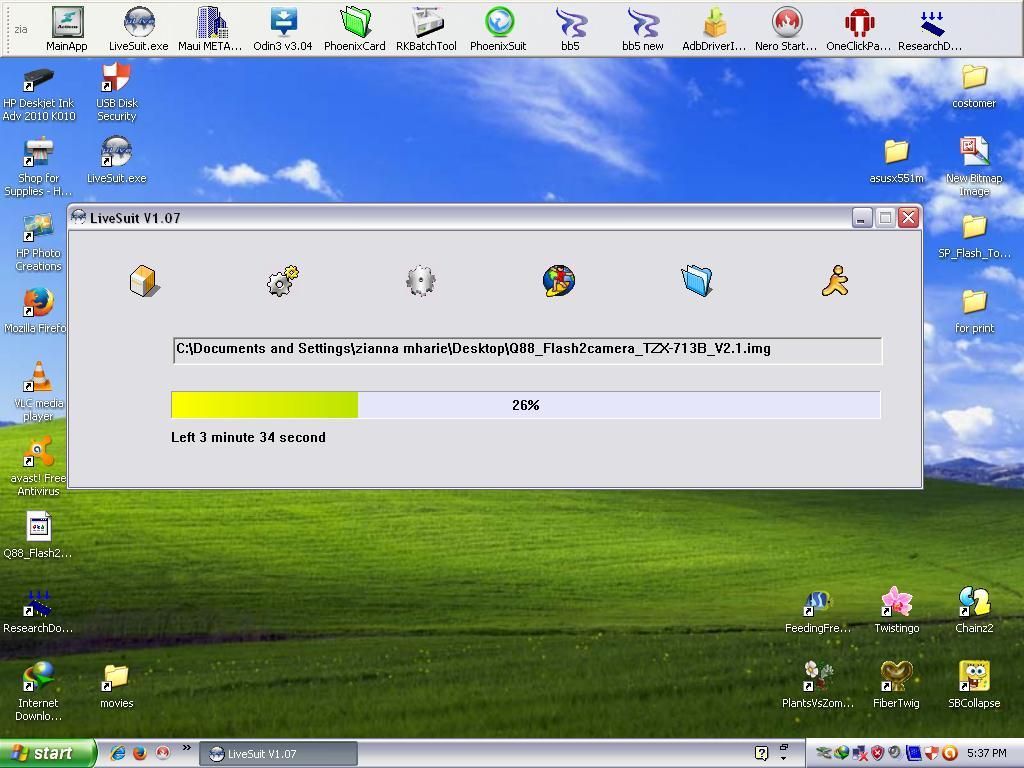Image resolution: width=1024 pixels, height=768 pixels.
Task: Expand the Quick Launch chevron on taskbar
Action: click(186, 748)
